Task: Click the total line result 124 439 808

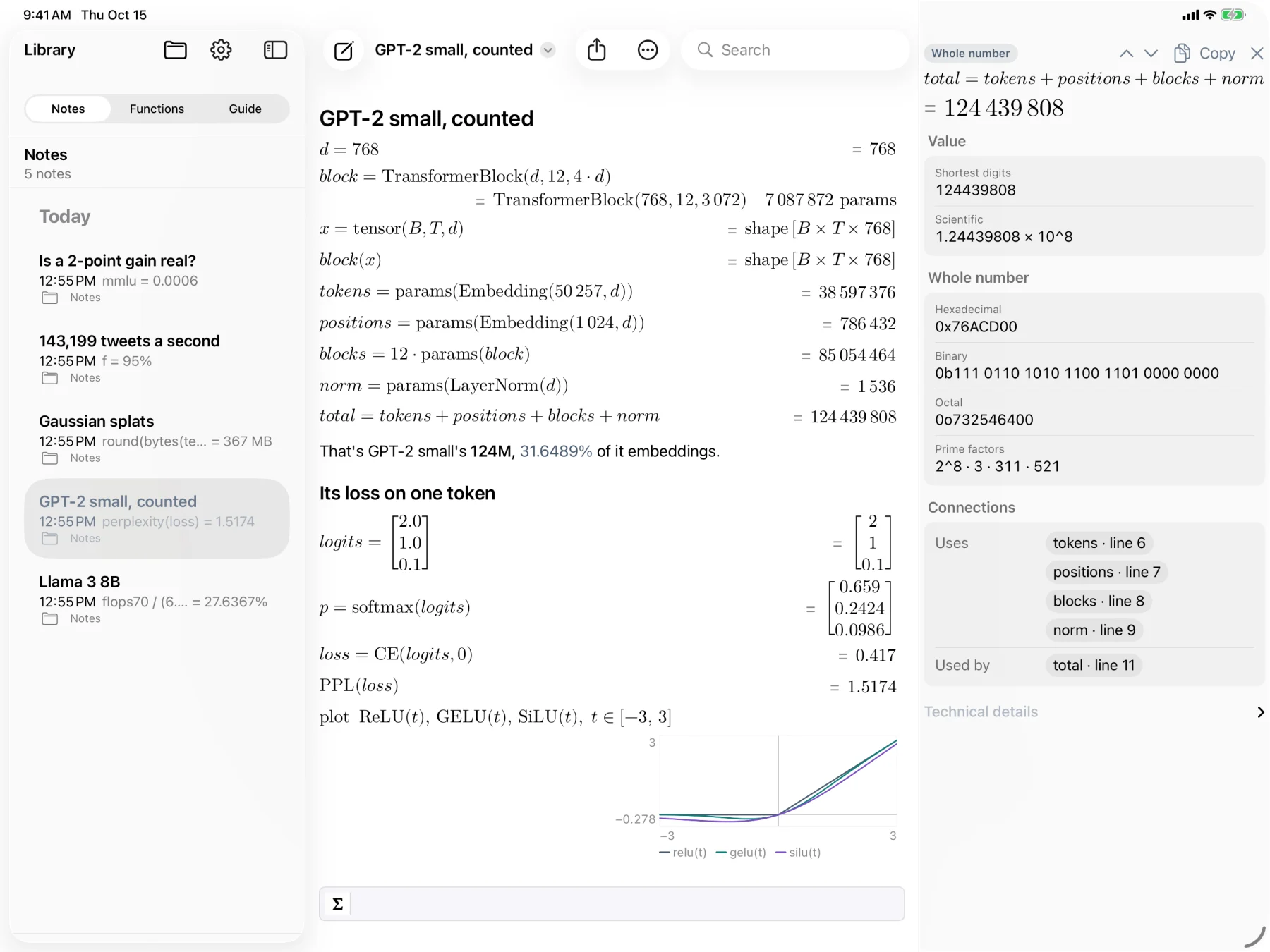Action: pos(853,417)
